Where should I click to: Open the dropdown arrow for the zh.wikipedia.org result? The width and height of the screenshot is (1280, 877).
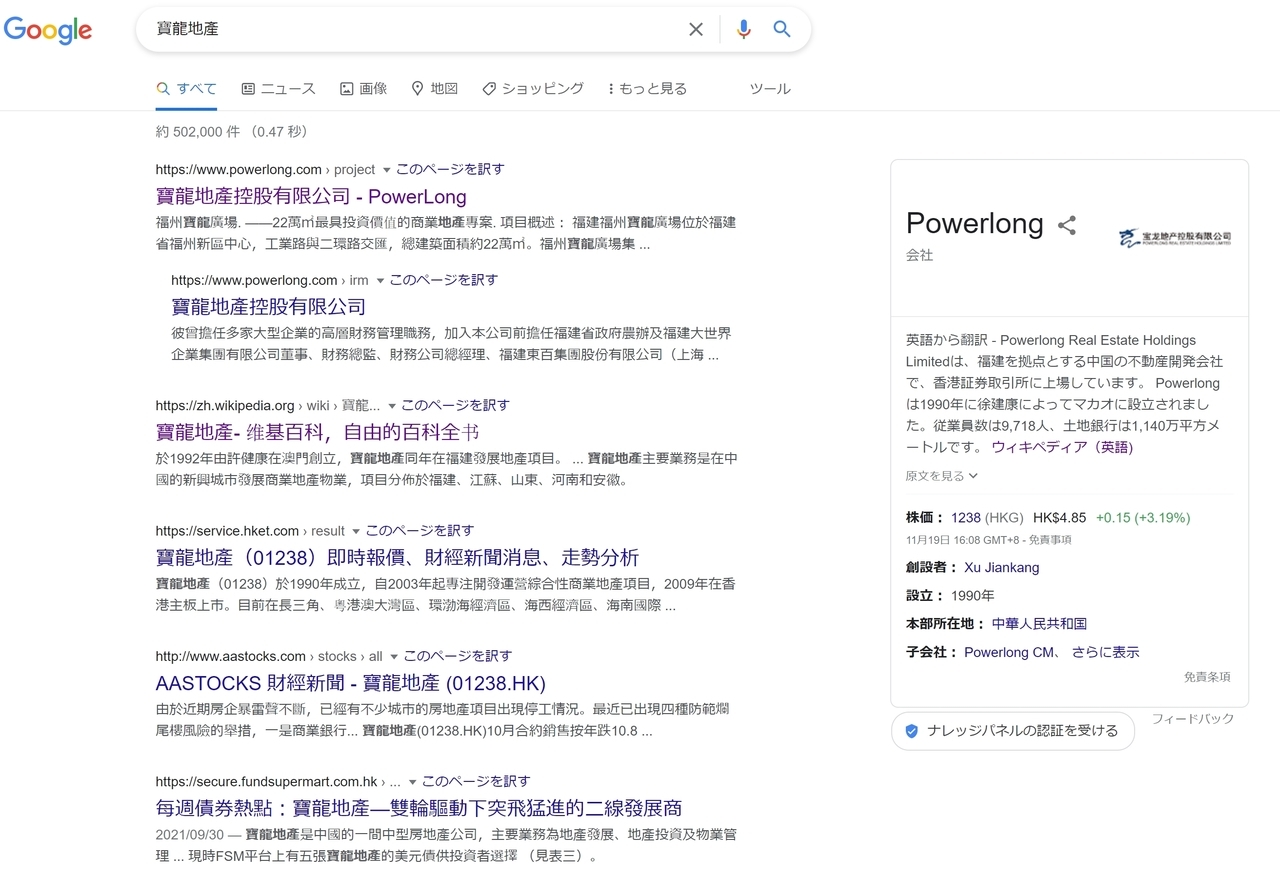[x=392, y=406]
